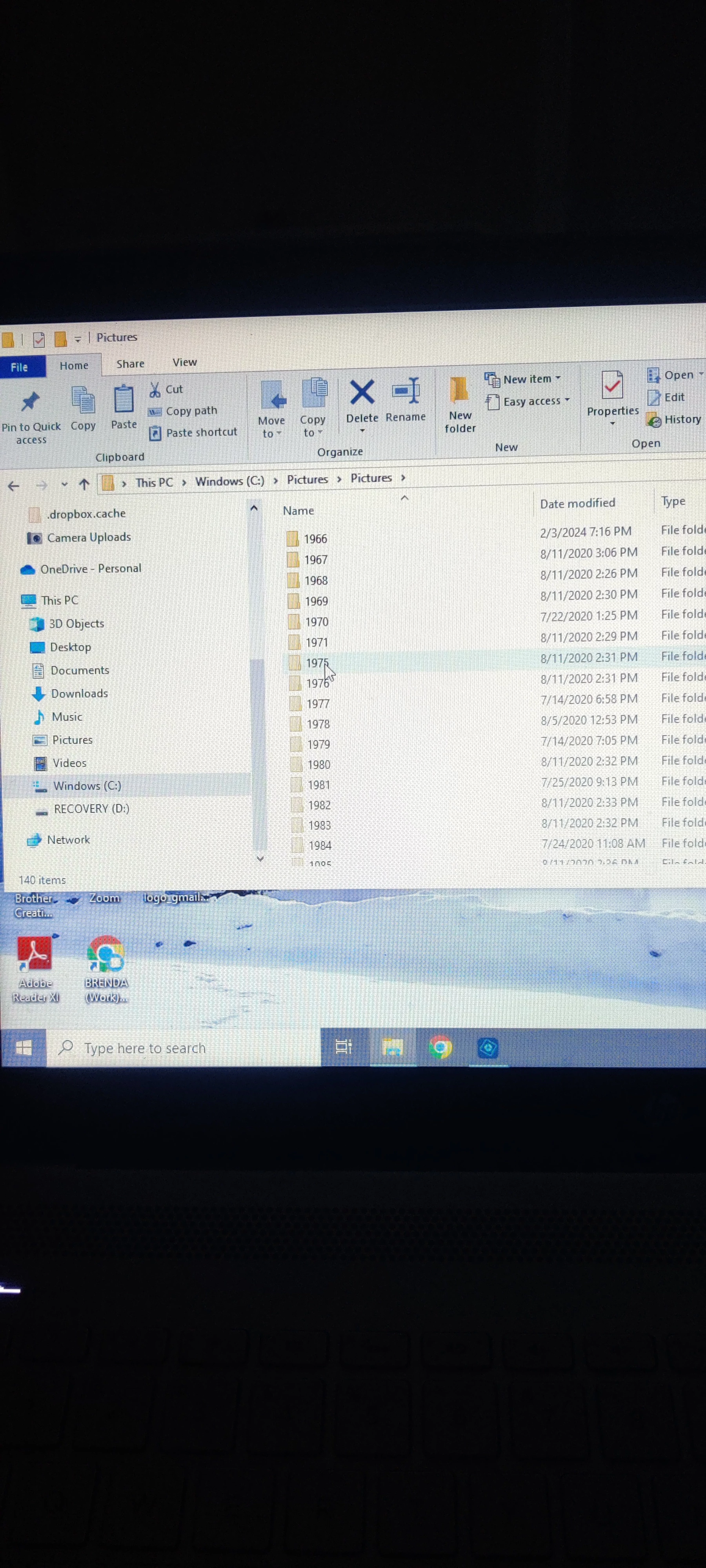This screenshot has height=1568, width=706.
Task: Switch to the View ribbon tab
Action: pos(185,362)
